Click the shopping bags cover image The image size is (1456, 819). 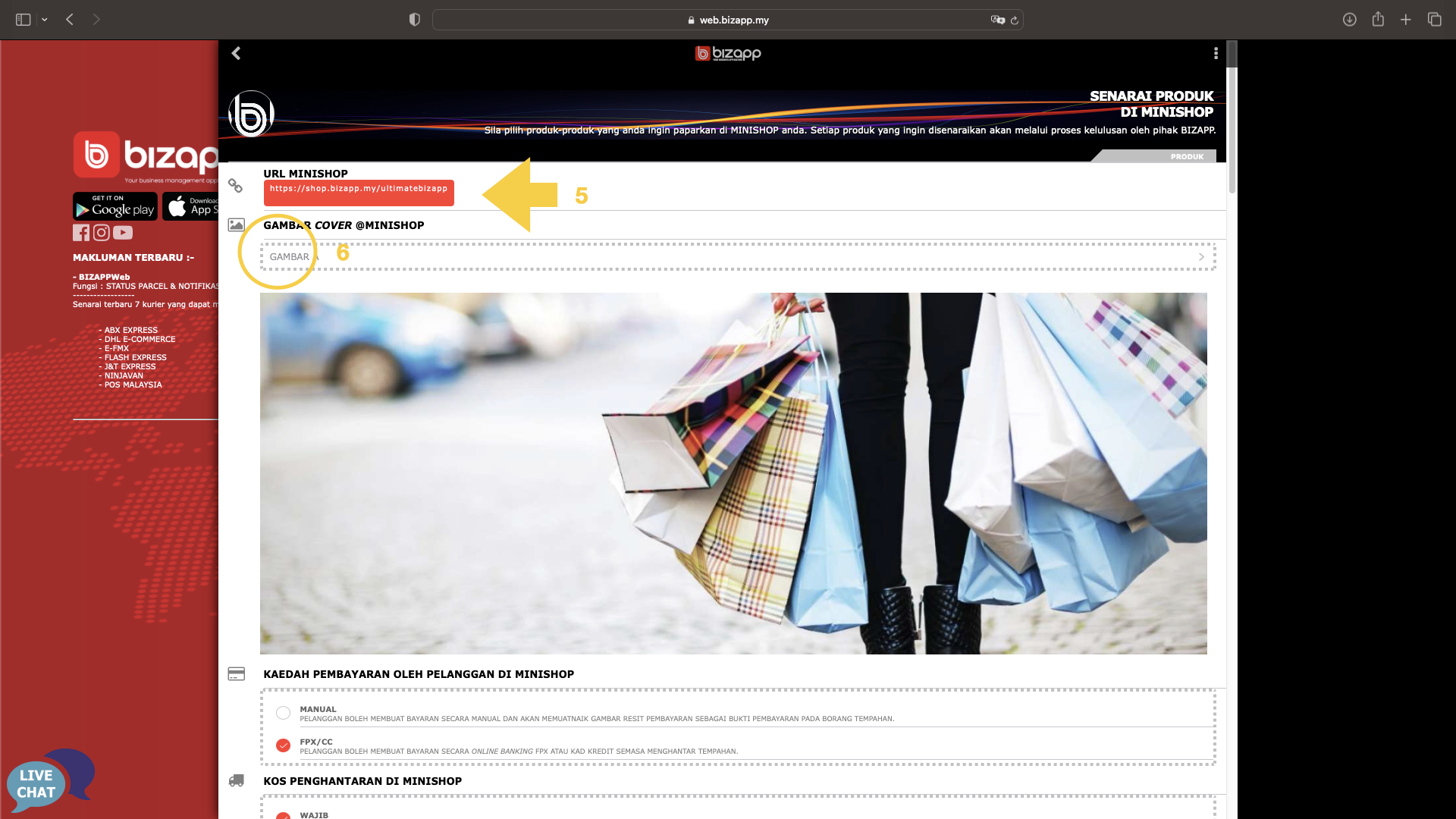733,473
